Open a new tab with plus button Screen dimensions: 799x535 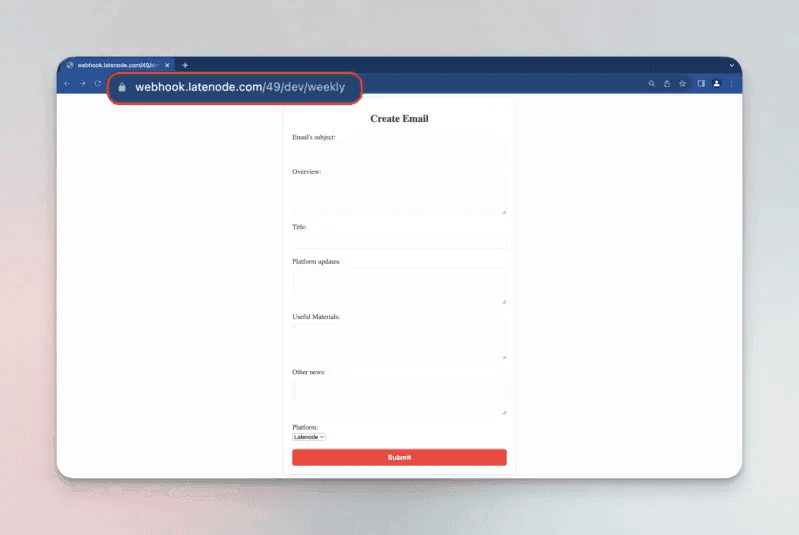coord(185,65)
